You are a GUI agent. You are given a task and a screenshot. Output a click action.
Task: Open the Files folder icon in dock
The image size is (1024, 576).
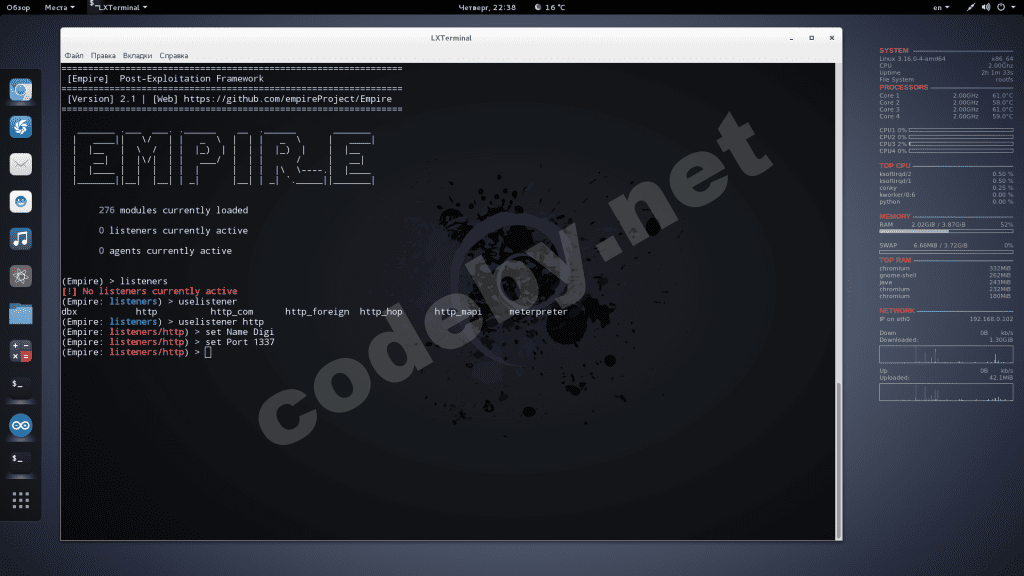[x=21, y=313]
